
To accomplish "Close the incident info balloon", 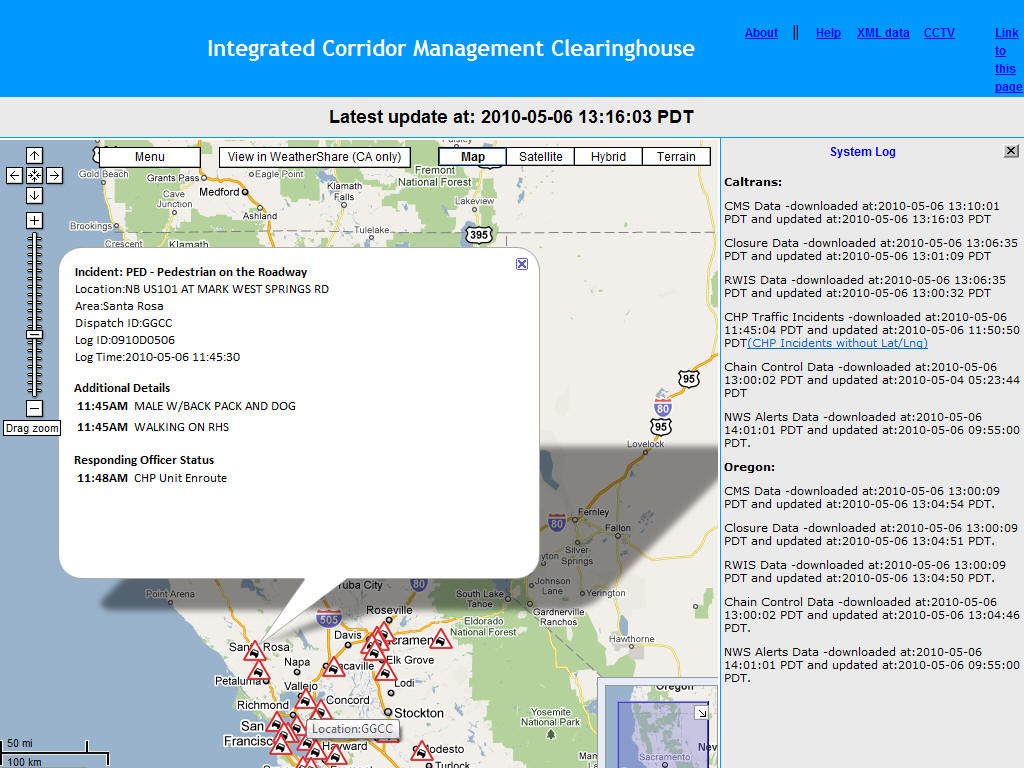I will [522, 264].
